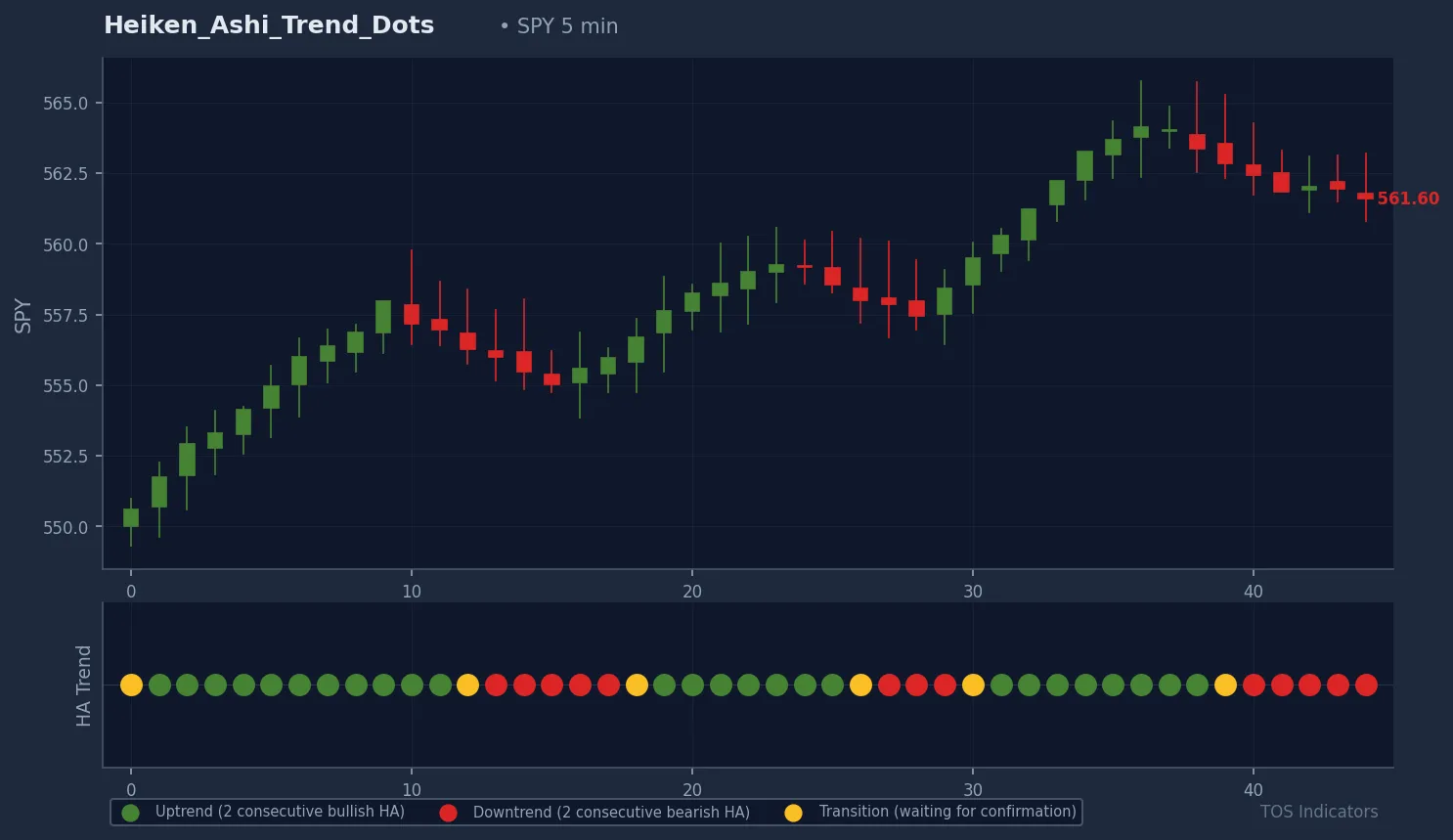Click the first yellow trend dot at bar 0

131,685
